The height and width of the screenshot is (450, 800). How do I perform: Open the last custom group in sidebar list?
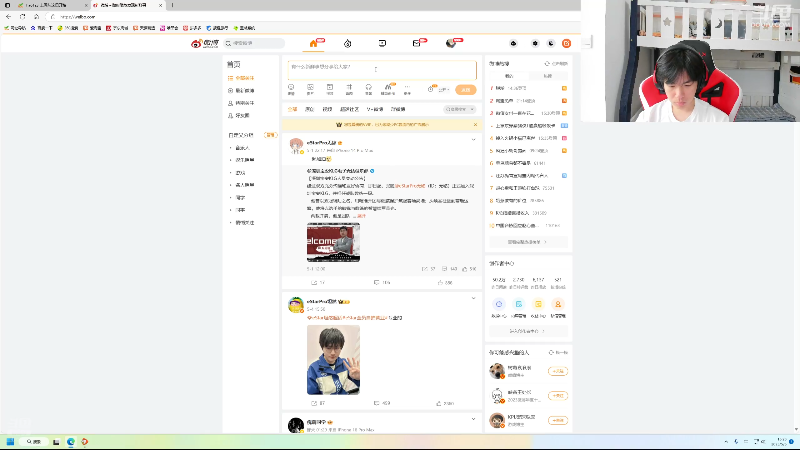pos(245,222)
